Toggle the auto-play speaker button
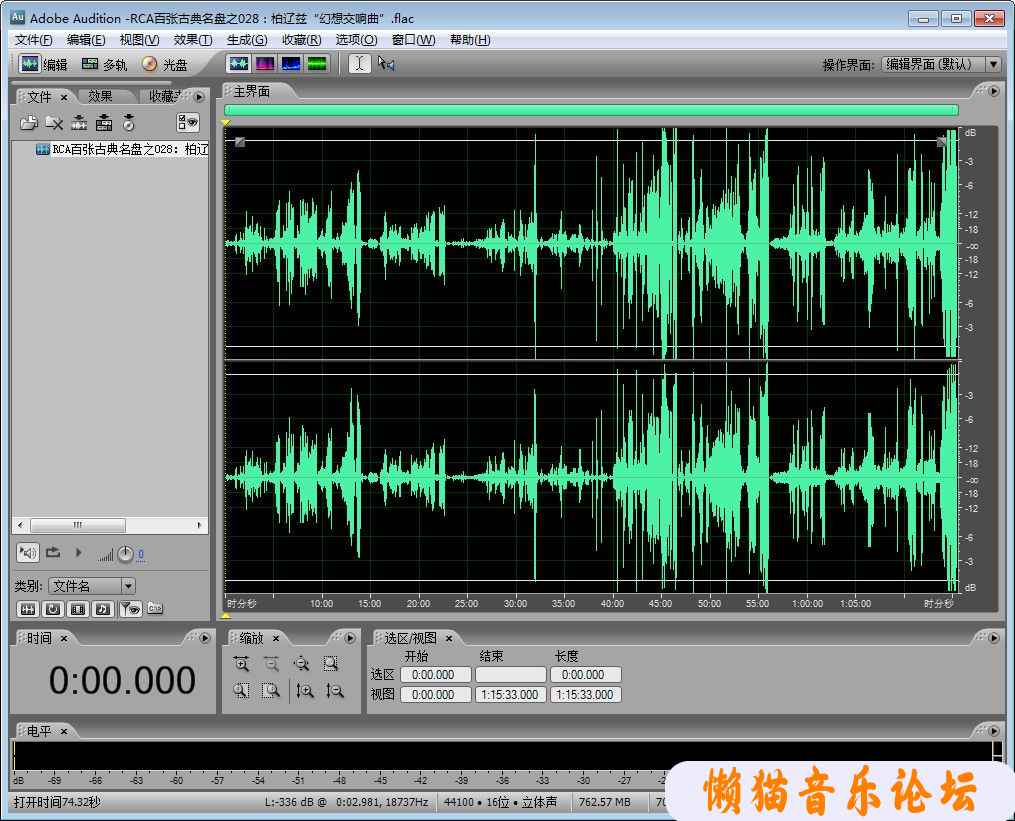1015x821 pixels. click(27, 552)
